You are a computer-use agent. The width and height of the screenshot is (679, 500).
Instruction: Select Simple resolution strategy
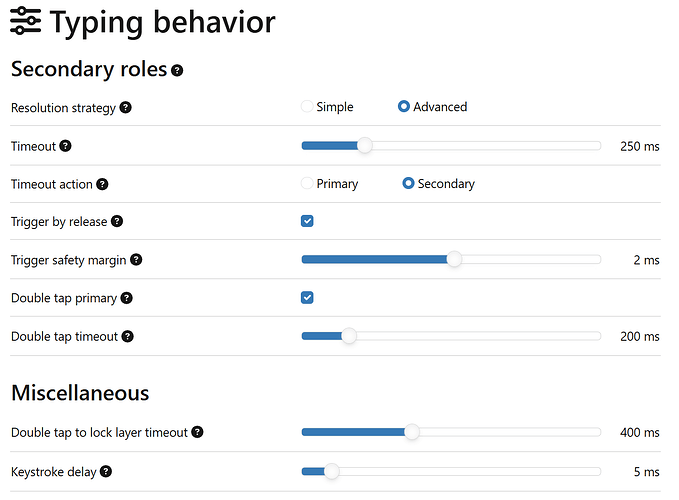coord(307,107)
